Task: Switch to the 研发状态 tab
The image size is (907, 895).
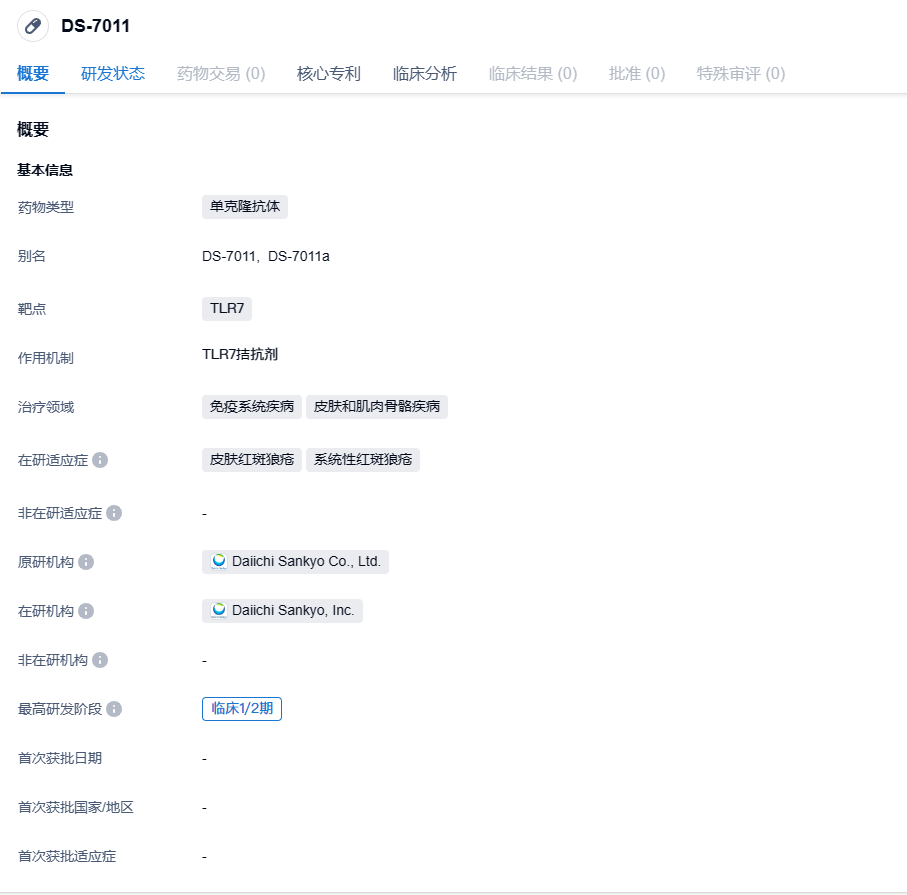Action: click(113, 73)
